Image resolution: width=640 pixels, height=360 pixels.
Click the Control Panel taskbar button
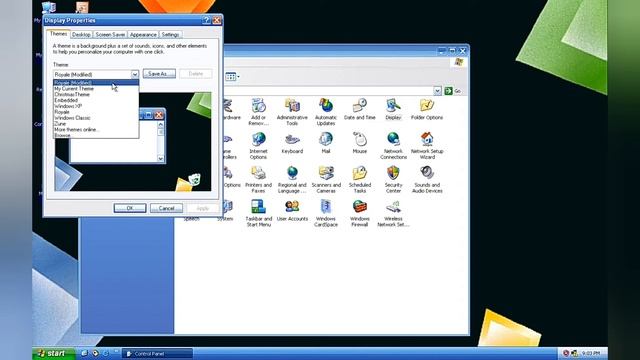(x=158, y=354)
